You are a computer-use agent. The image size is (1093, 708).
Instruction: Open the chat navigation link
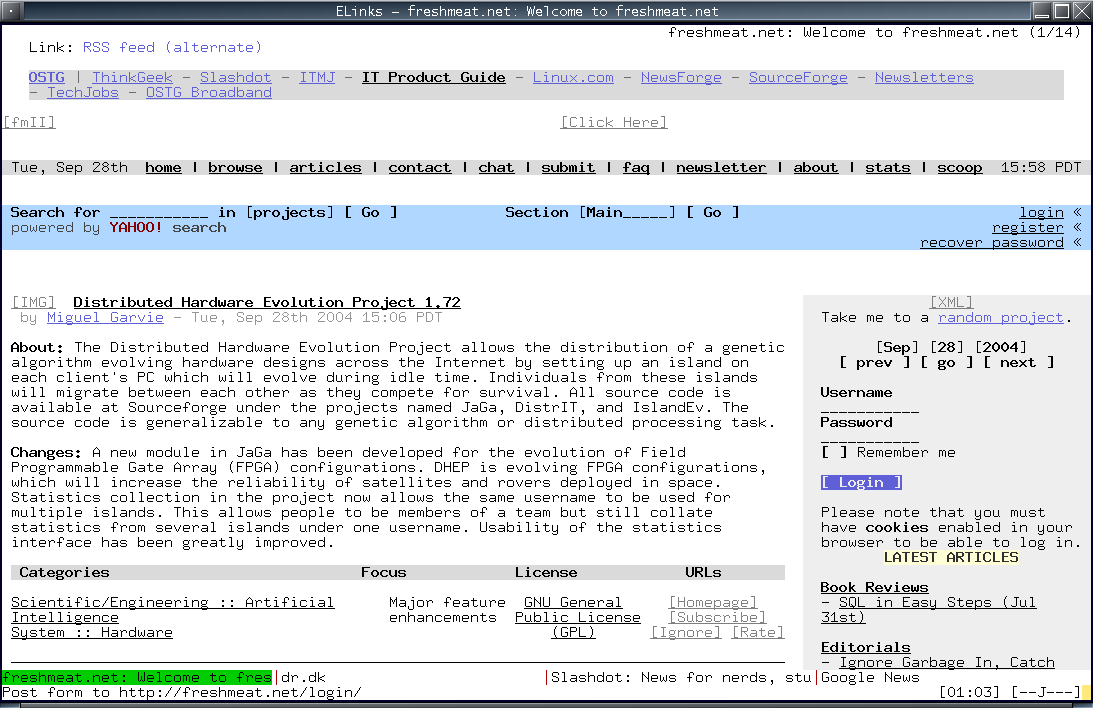(496, 168)
